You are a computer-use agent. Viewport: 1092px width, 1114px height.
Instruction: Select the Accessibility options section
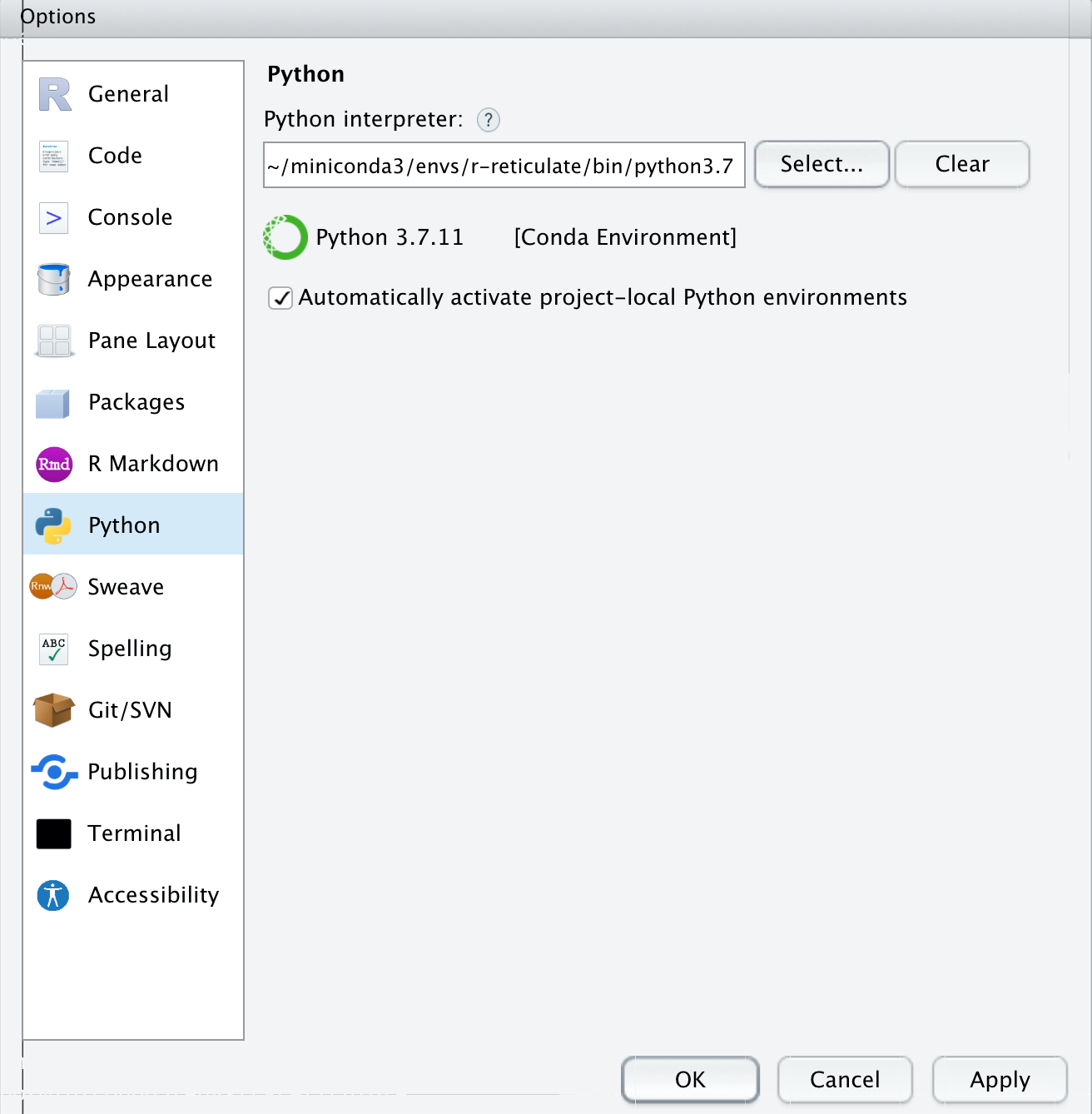tap(133, 895)
